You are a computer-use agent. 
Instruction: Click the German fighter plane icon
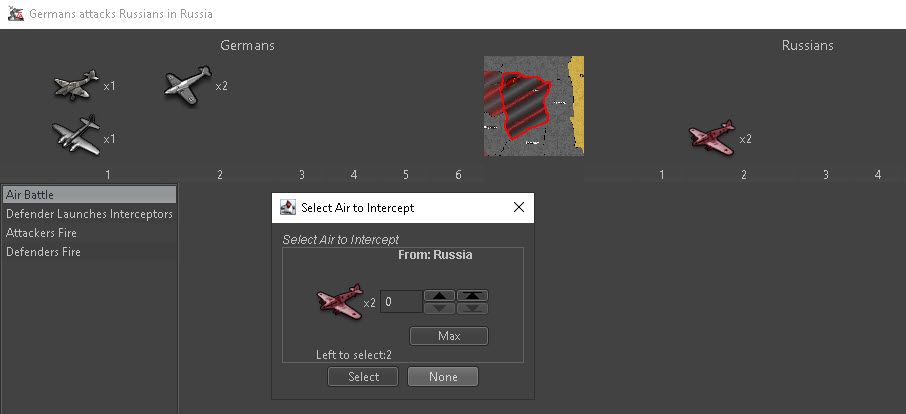188,86
